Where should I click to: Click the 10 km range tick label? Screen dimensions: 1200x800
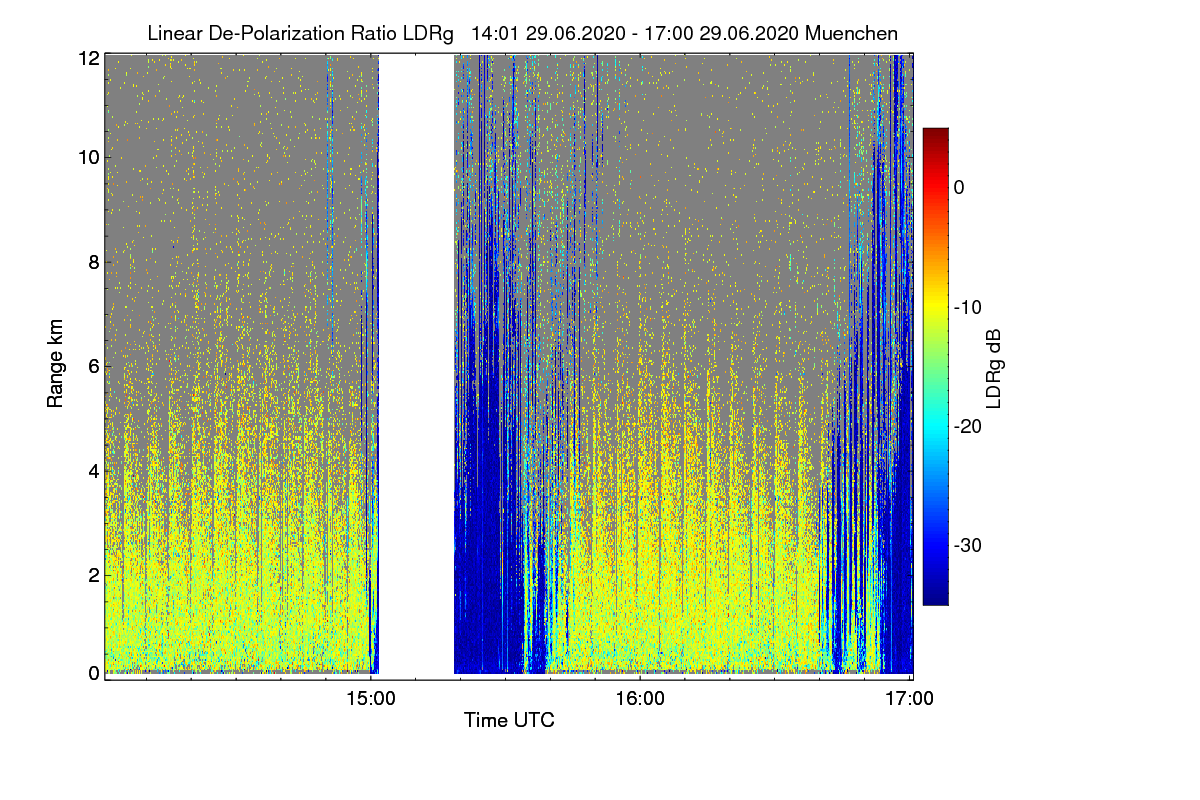click(88, 157)
